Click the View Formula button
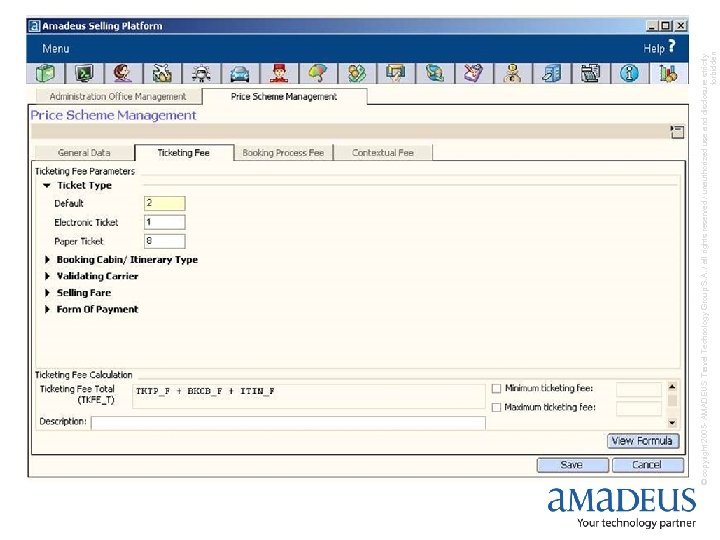Screen dimensions: 720x540 643,441
